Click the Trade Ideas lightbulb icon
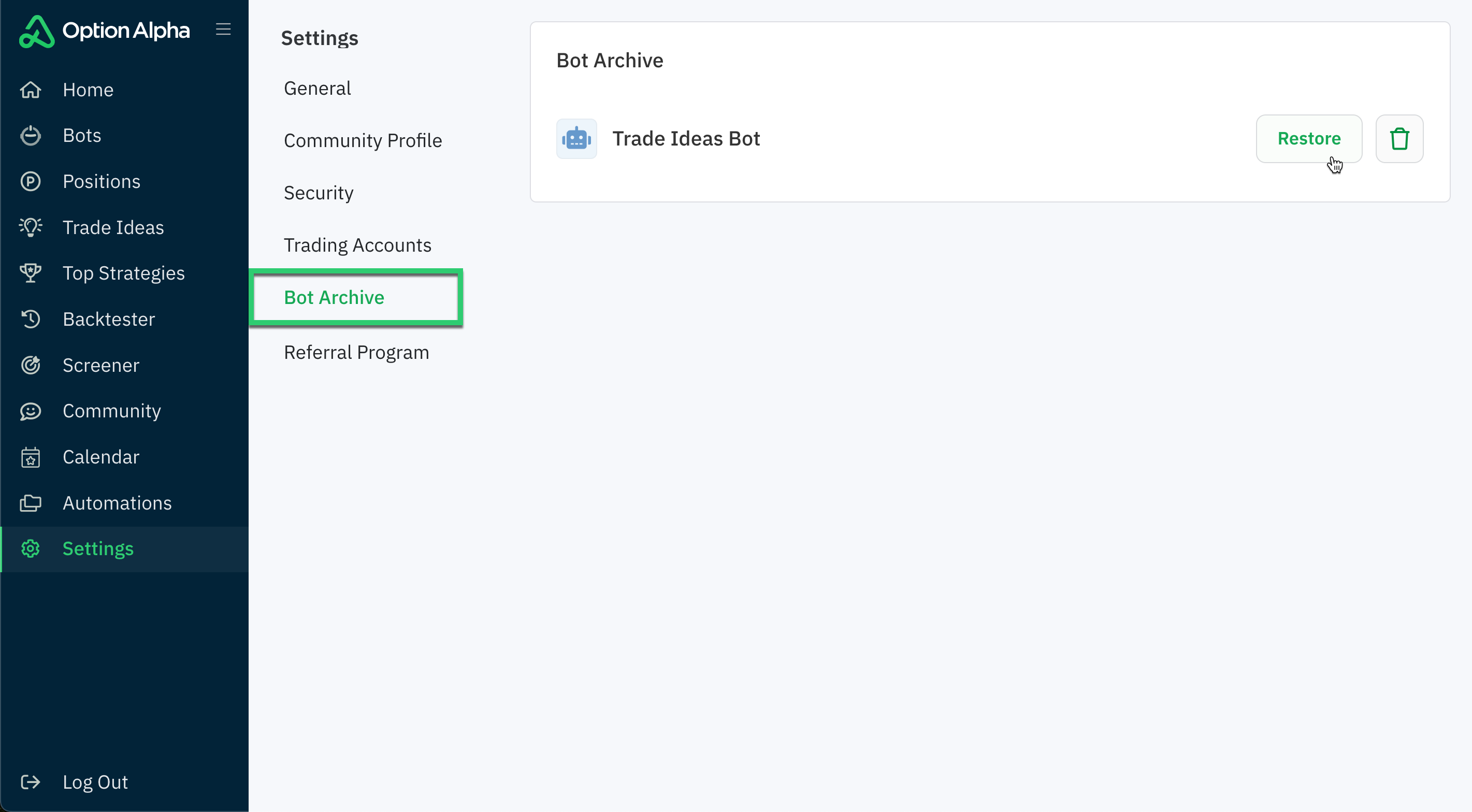1472x812 pixels. (x=31, y=227)
